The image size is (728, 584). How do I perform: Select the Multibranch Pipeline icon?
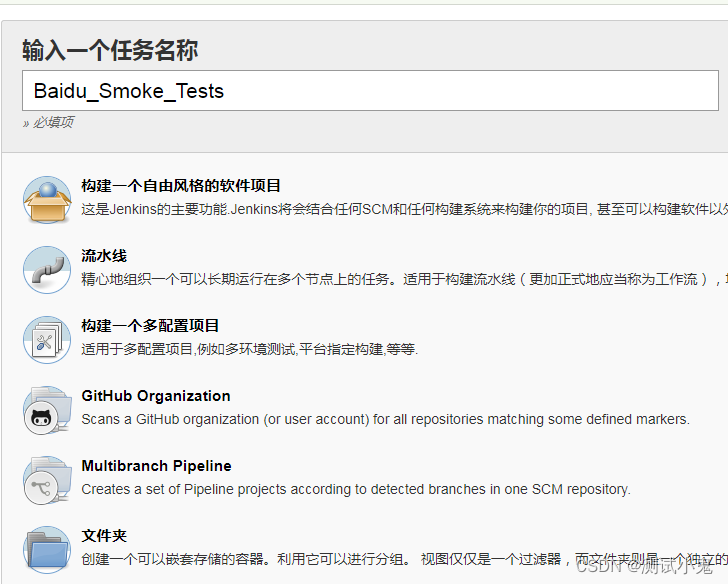pos(47,480)
